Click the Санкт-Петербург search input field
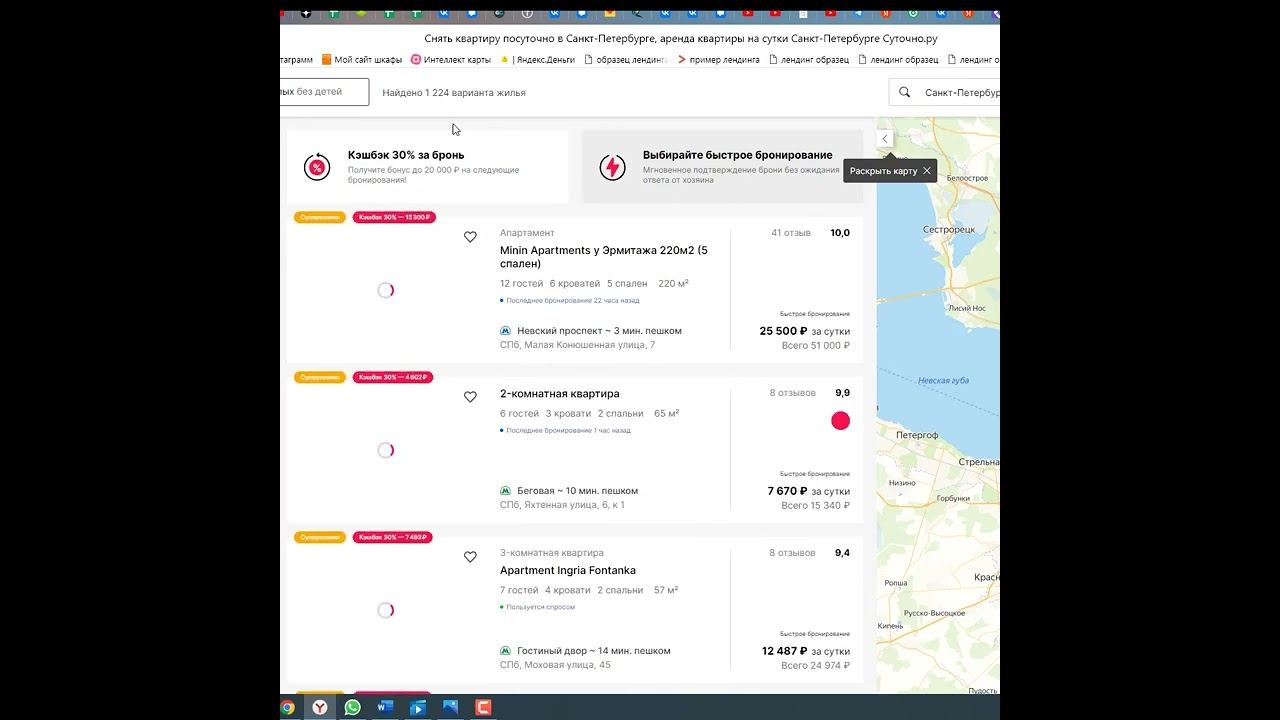Viewport: 1280px width, 720px height. click(x=945, y=92)
